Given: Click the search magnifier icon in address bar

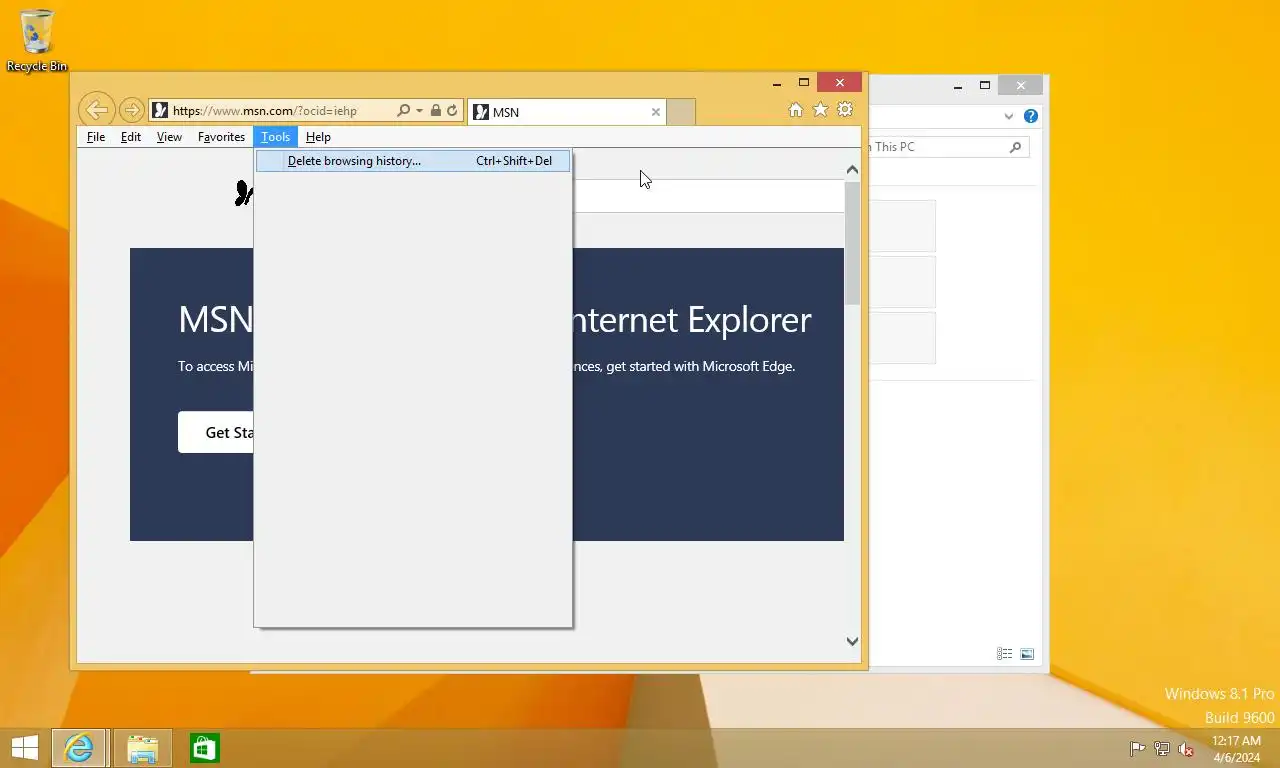Looking at the screenshot, I should (403, 111).
